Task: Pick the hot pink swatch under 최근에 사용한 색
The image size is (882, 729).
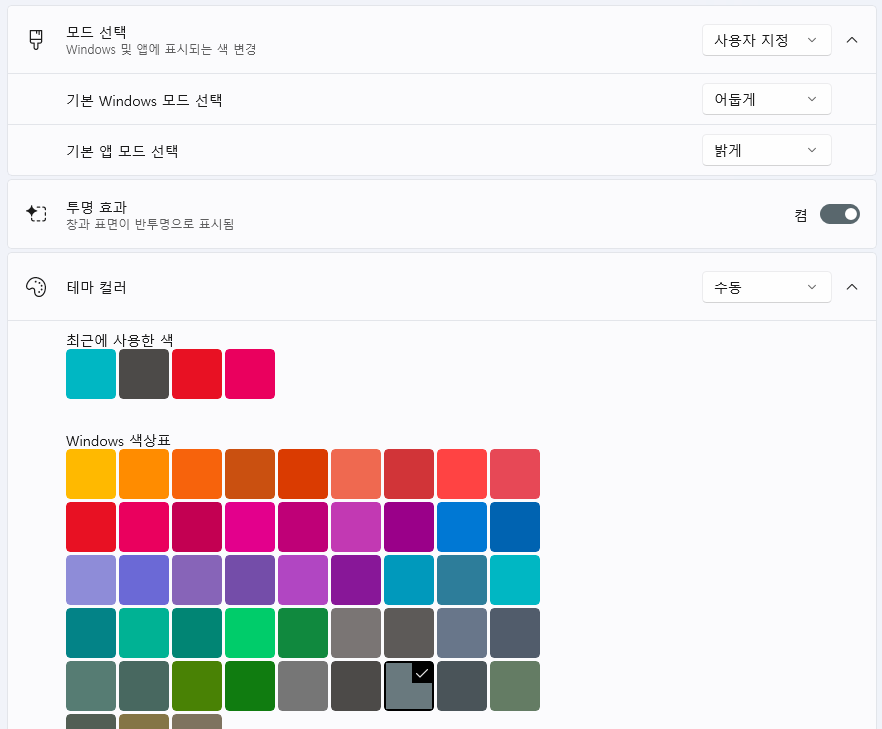Action: [250, 374]
